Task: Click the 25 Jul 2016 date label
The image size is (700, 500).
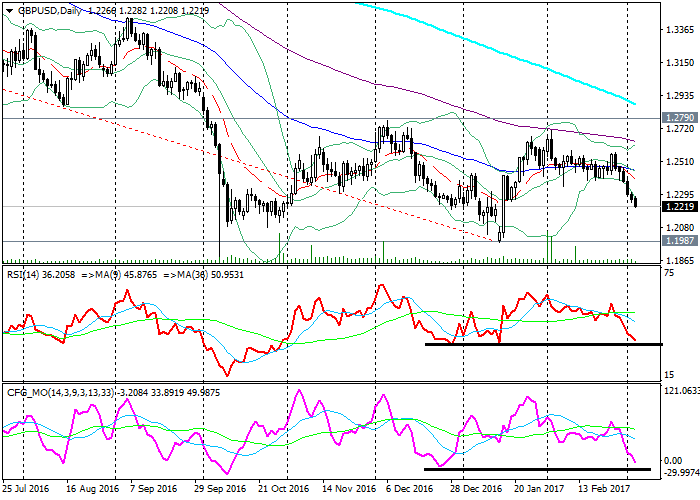Action: pyautogui.click(x=26, y=488)
